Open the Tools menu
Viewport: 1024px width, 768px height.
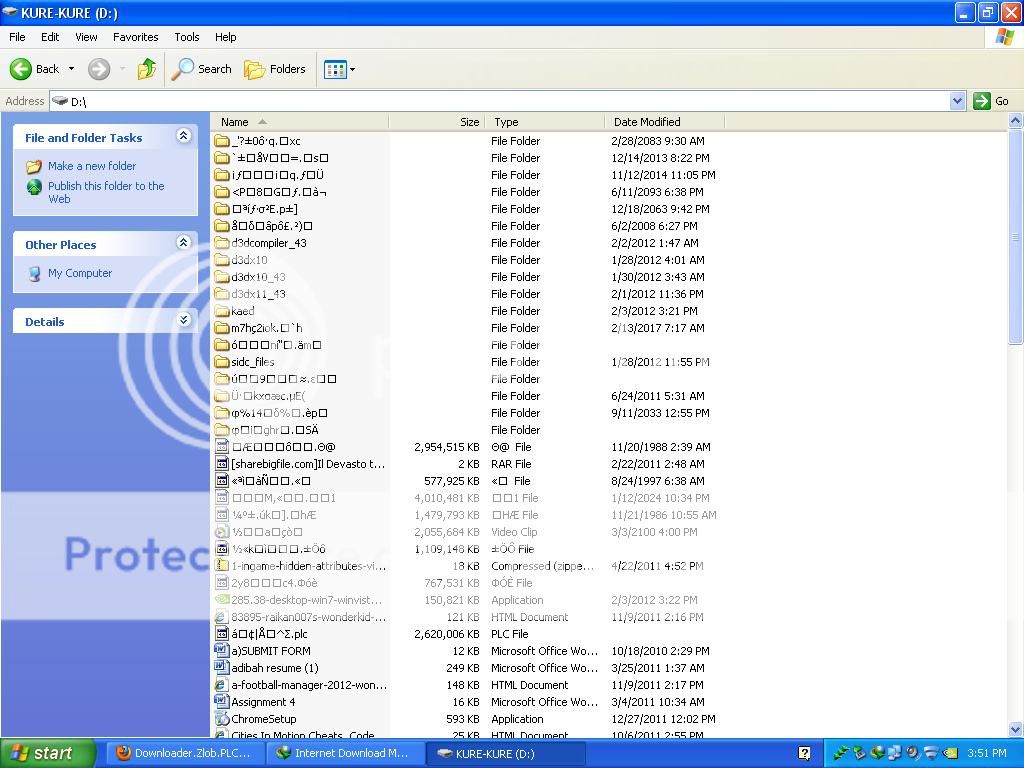coord(187,37)
